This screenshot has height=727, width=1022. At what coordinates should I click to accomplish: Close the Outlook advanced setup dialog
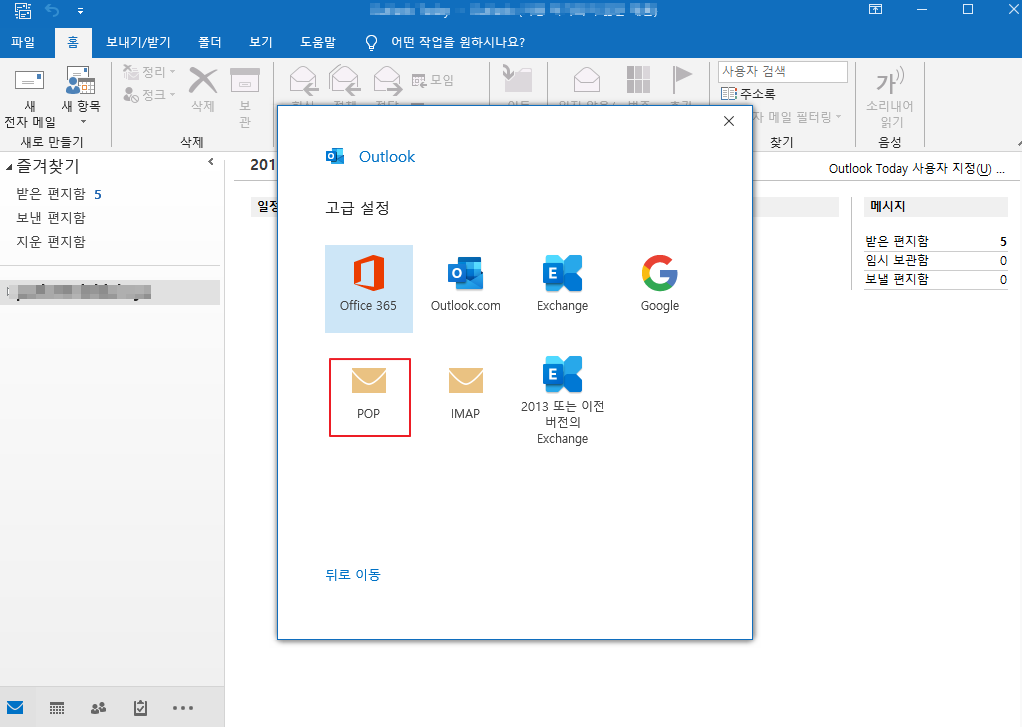[x=729, y=121]
